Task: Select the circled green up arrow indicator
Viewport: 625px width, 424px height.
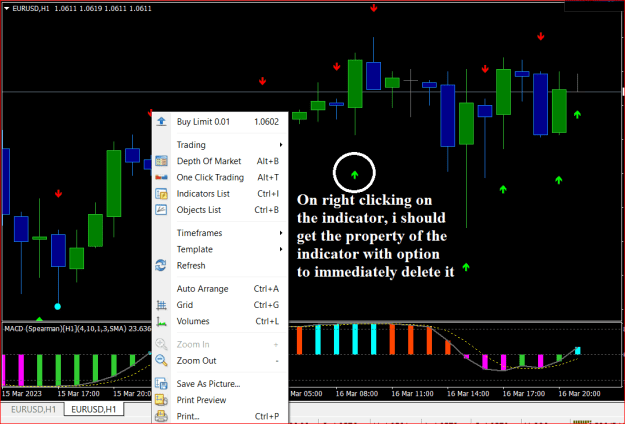Action: tap(354, 175)
